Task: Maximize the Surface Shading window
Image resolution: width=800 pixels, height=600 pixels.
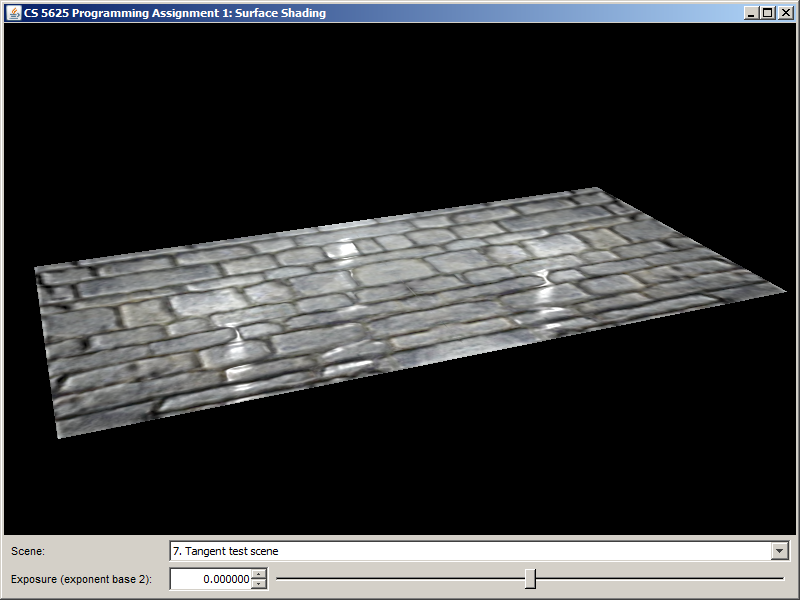Action: click(x=767, y=13)
